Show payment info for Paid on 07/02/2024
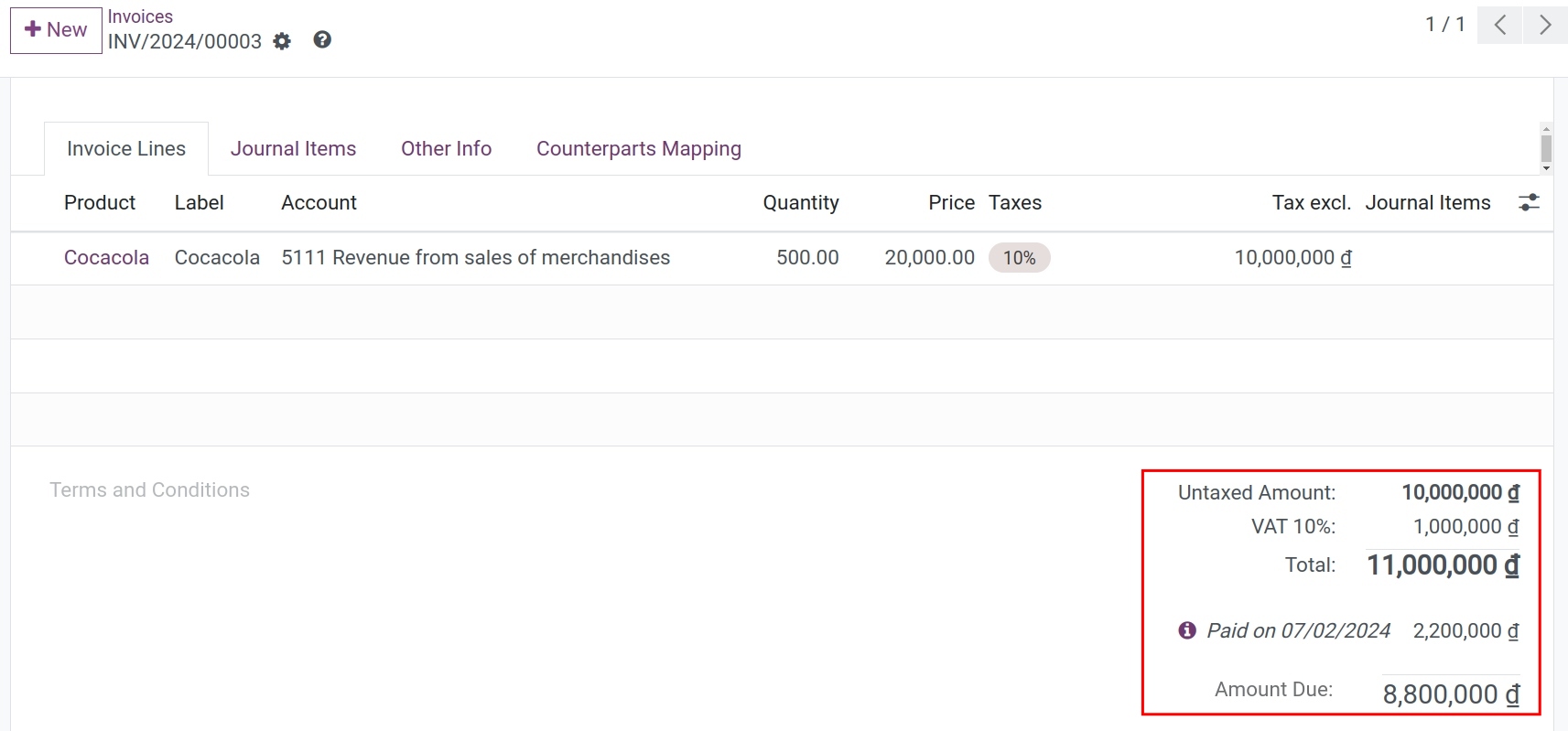Screen dimensions: 1568x731 pyautogui.click(x=1187, y=630)
